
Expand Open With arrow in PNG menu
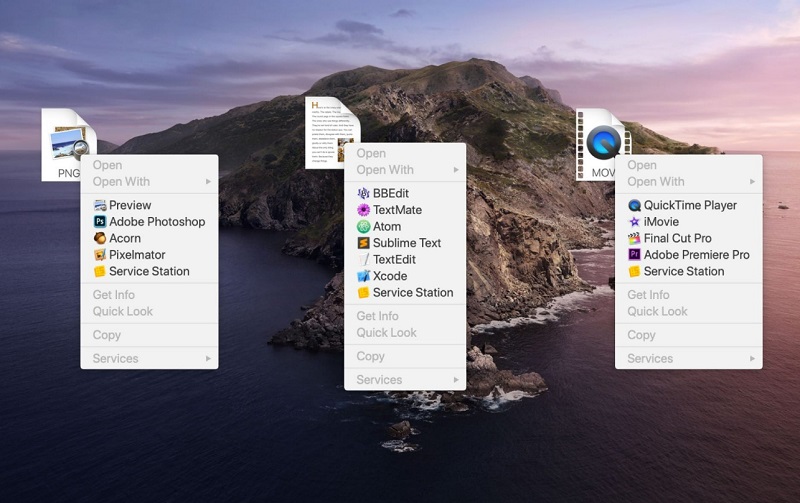click(x=208, y=182)
